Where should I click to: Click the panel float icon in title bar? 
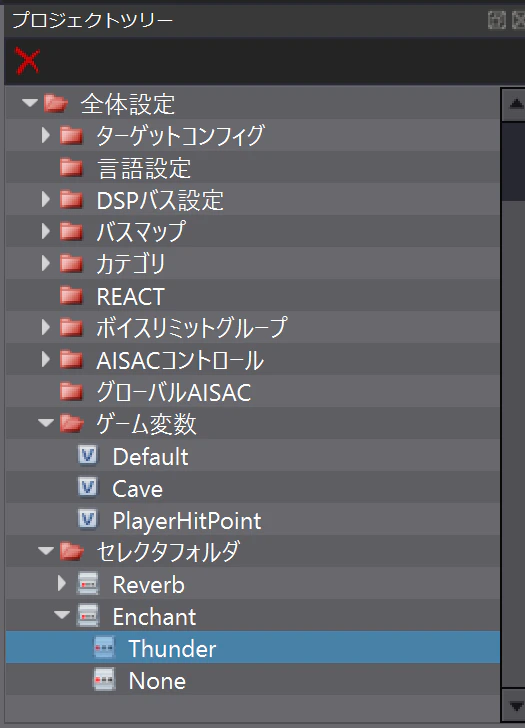tap(497, 20)
